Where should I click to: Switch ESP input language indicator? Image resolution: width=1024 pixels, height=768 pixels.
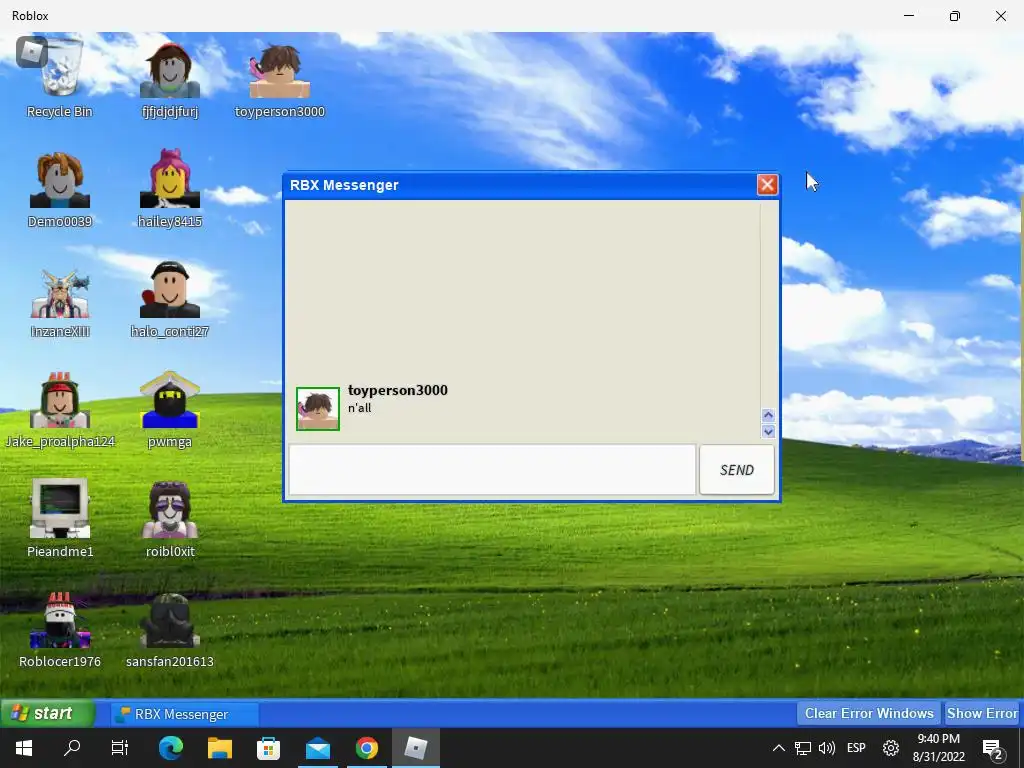(x=856, y=748)
